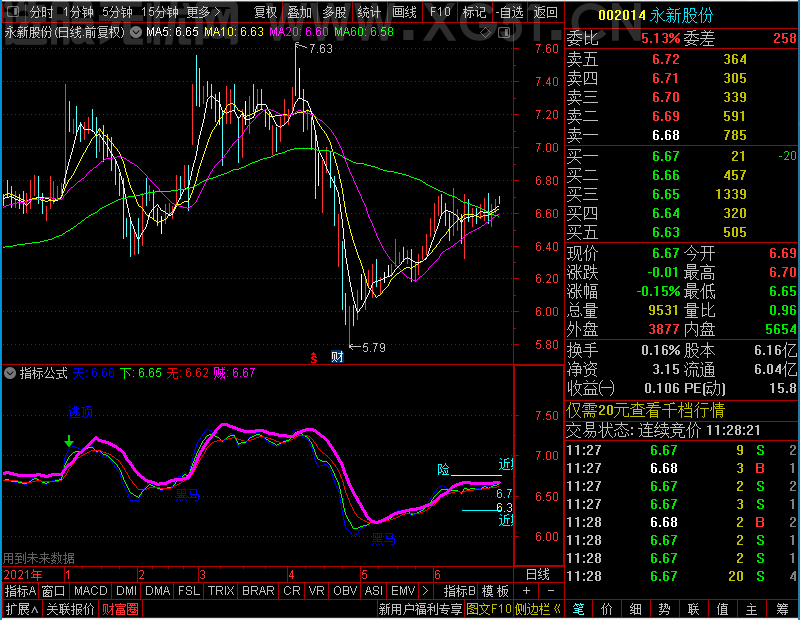The width and height of the screenshot is (800, 620).
Task: Select the 指标A indicator group
Action: pos(20,591)
